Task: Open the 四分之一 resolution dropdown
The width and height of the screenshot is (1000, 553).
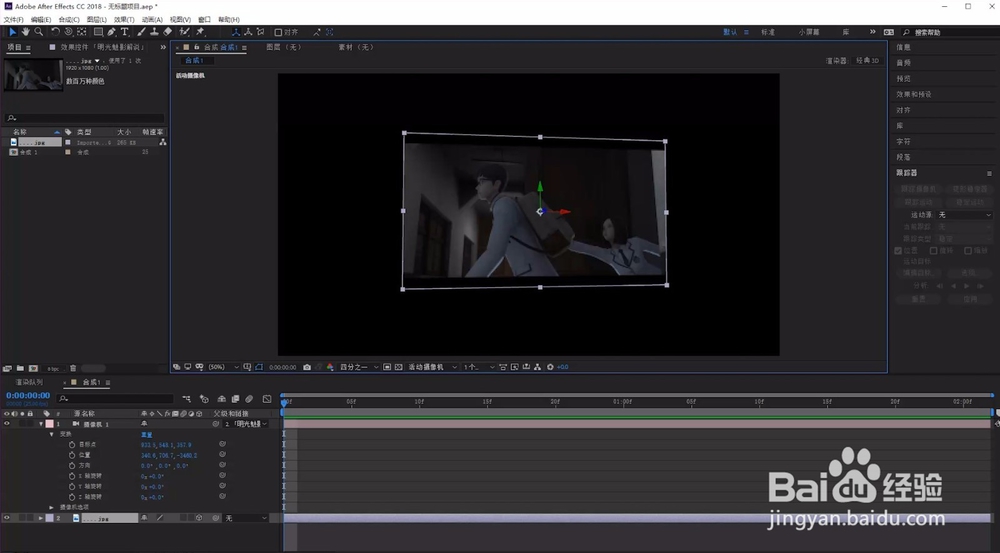Action: coord(359,367)
